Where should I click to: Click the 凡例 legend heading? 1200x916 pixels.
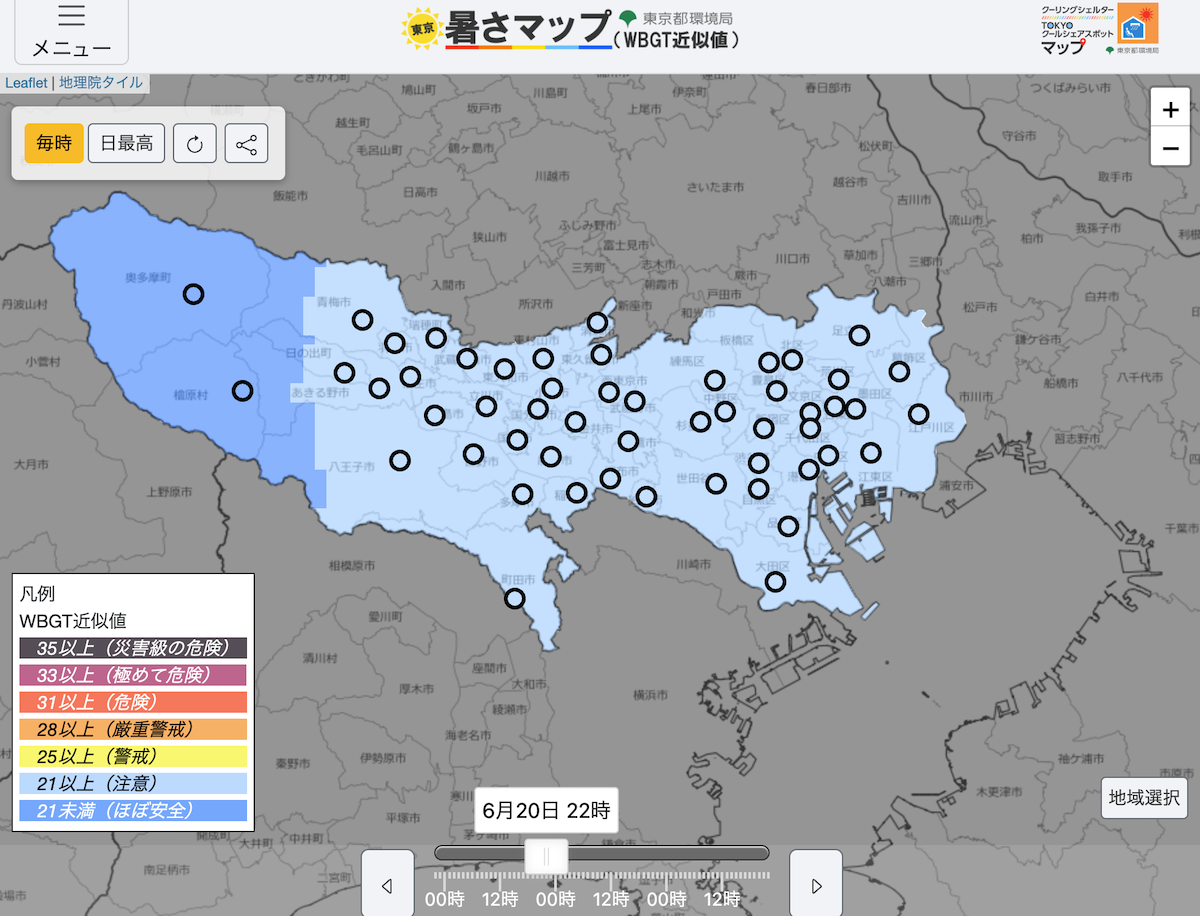click(38, 594)
